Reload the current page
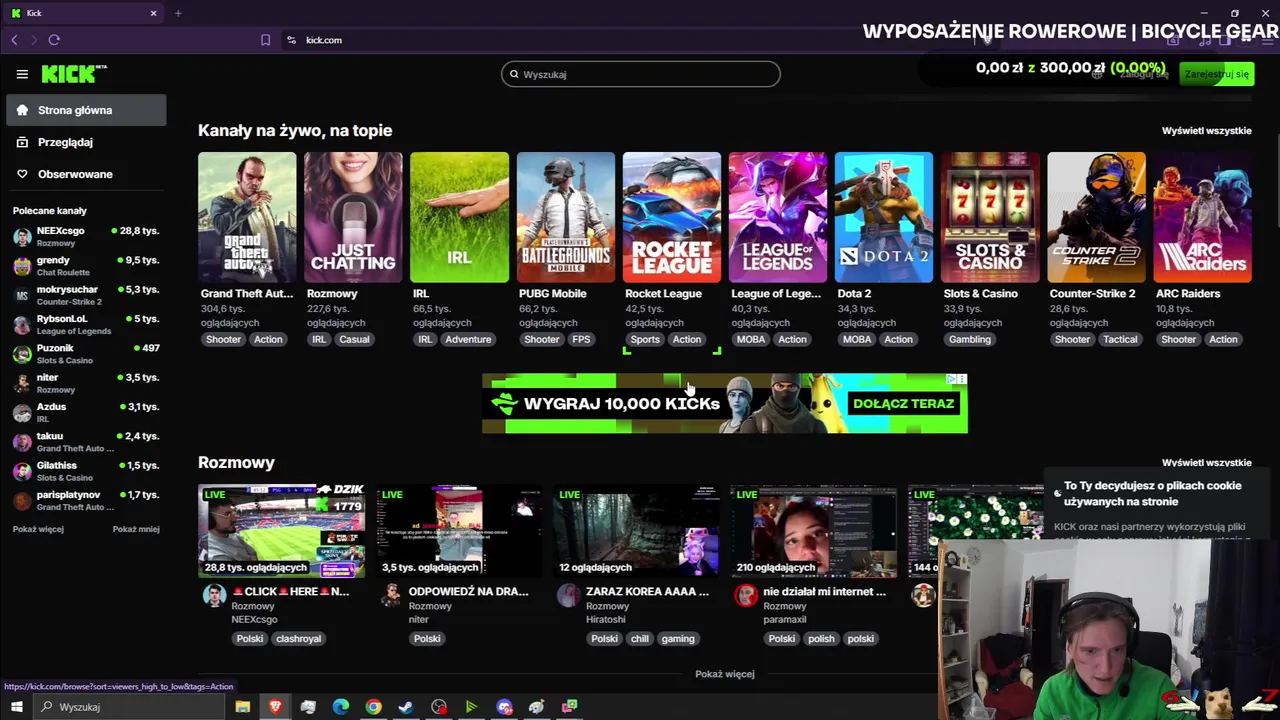The height and width of the screenshot is (720, 1280). pos(54,40)
